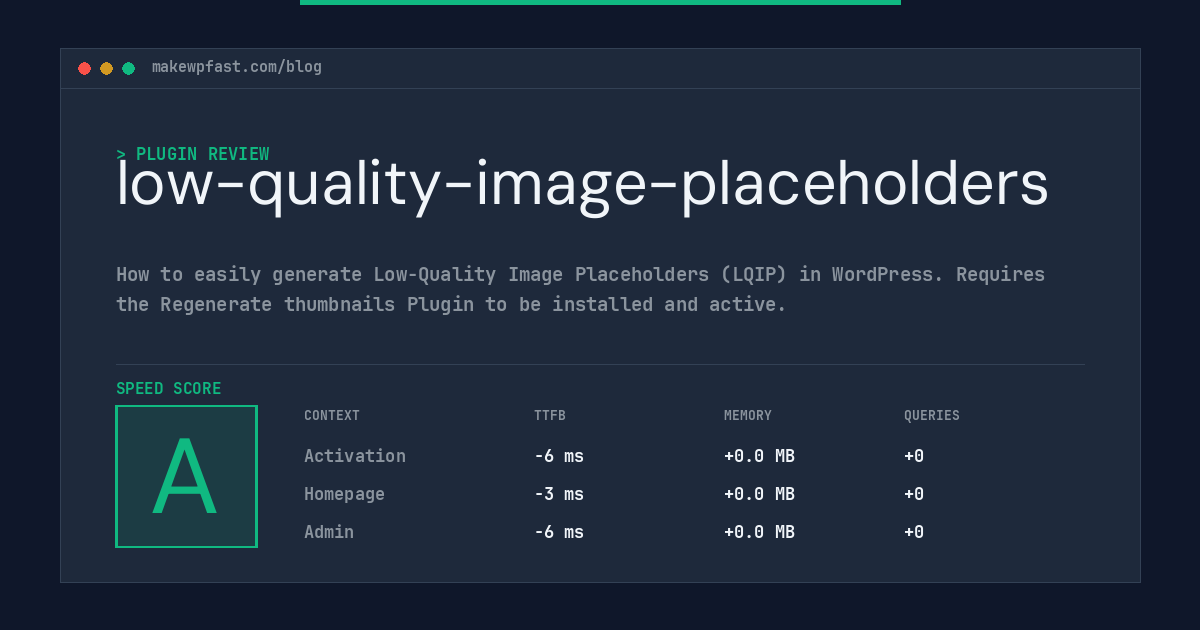
Task: Click Admin TTFB value -6 ms
Action: [559, 532]
